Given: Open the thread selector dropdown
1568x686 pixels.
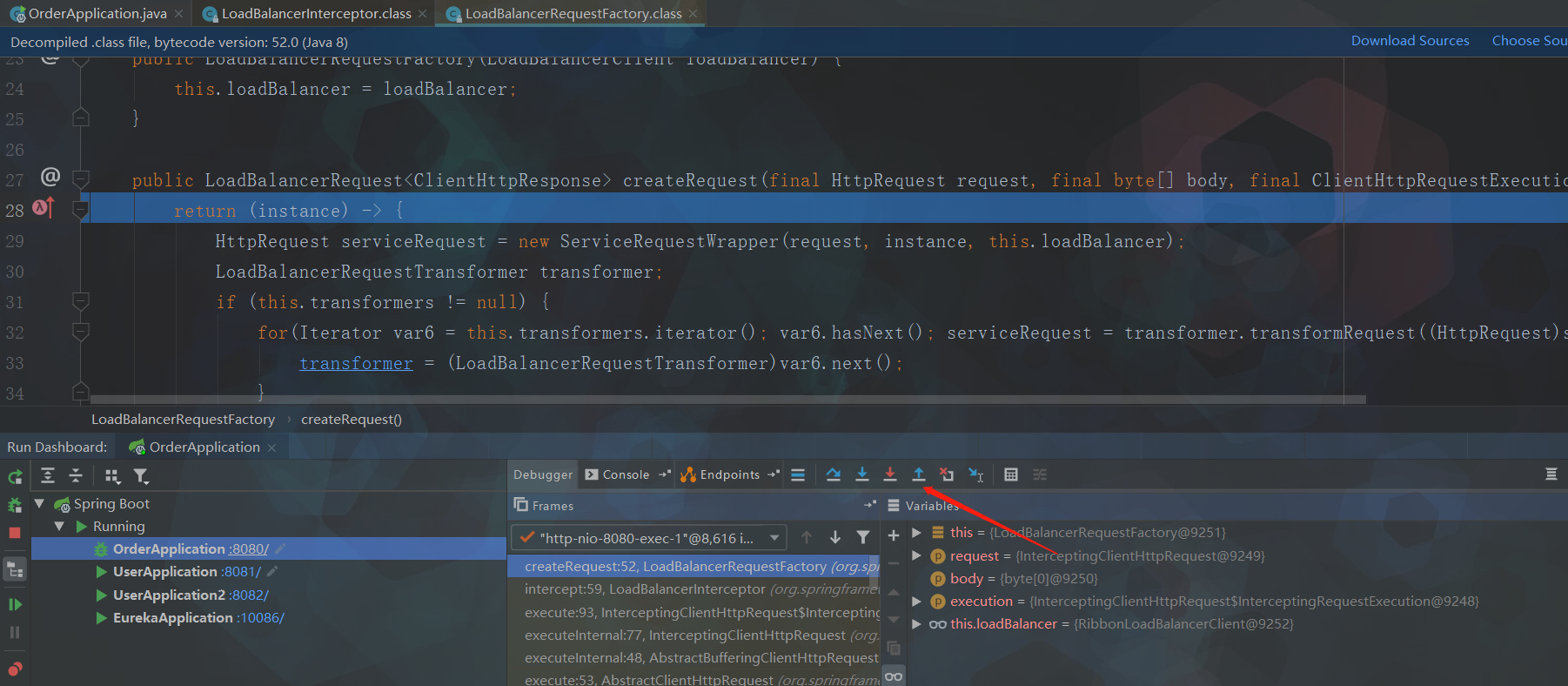Looking at the screenshot, I should [x=649, y=538].
